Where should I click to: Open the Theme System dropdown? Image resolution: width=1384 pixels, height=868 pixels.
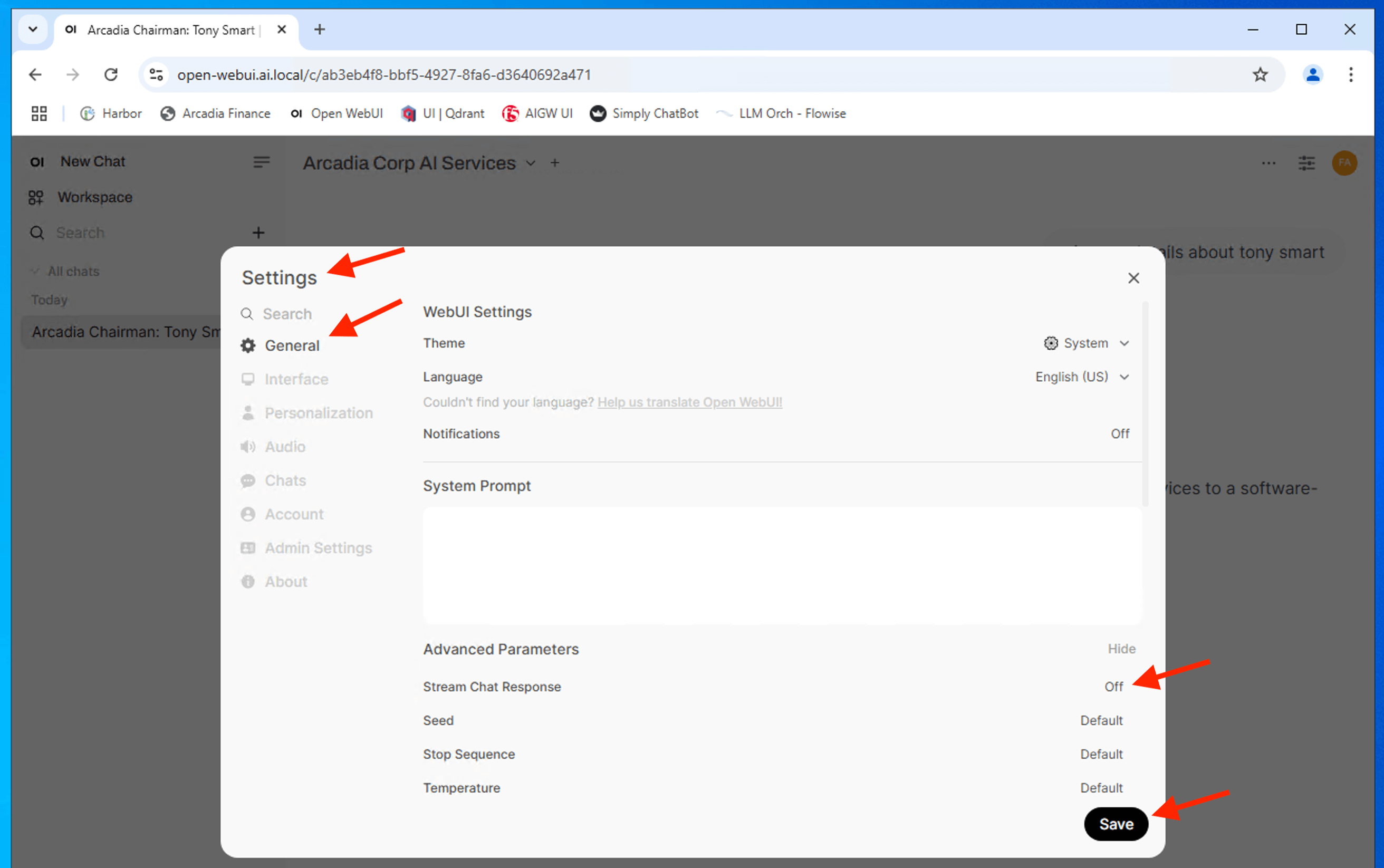pyautogui.click(x=1086, y=343)
